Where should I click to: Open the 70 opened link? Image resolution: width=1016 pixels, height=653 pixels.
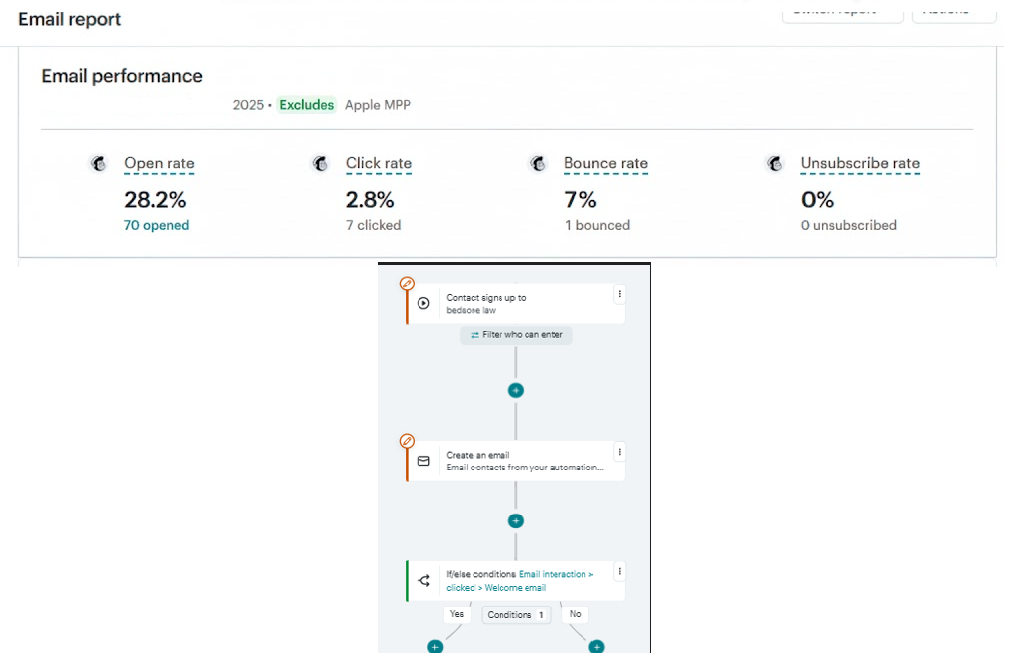pyautogui.click(x=156, y=226)
